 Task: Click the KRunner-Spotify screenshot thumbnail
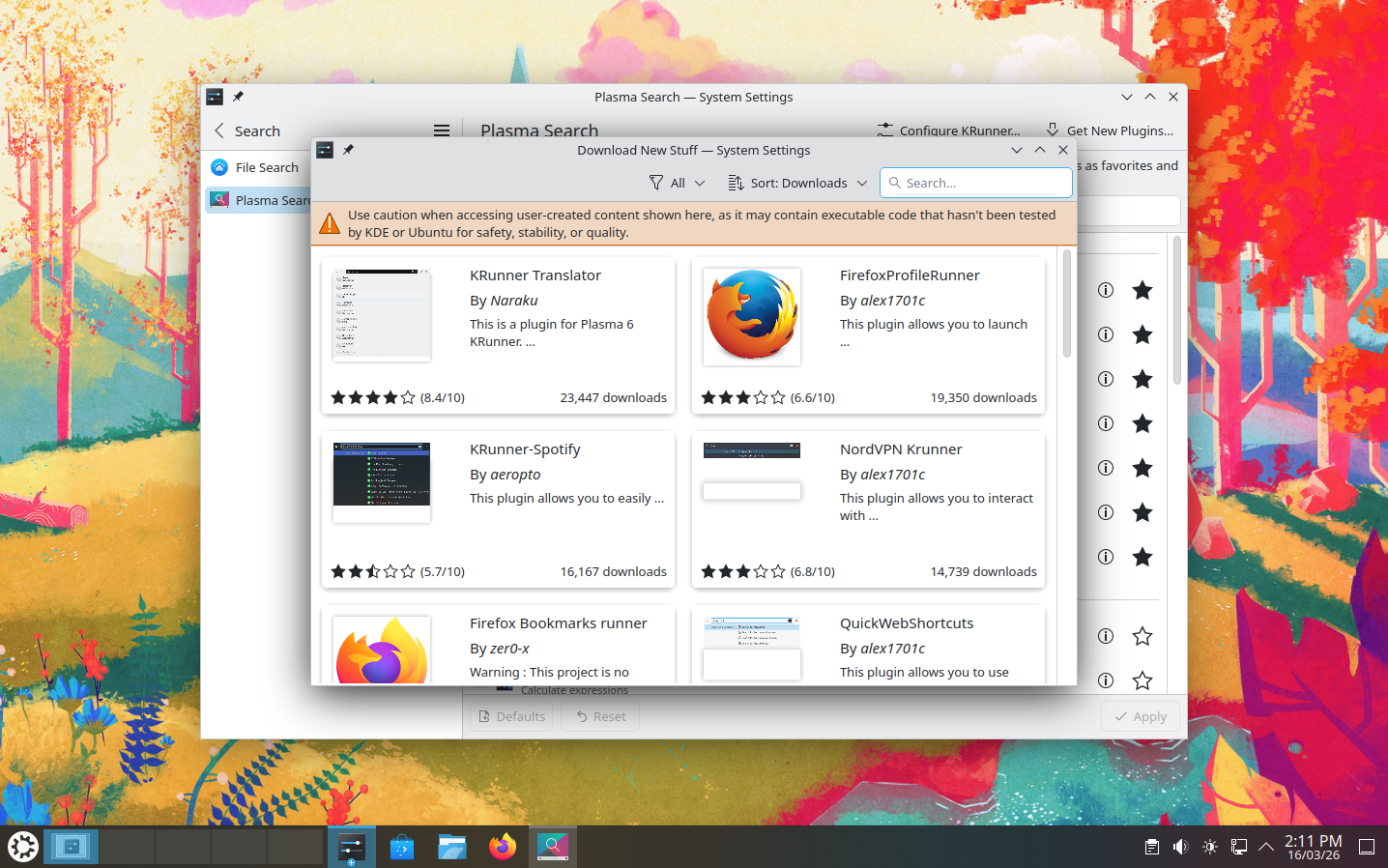coord(382,482)
